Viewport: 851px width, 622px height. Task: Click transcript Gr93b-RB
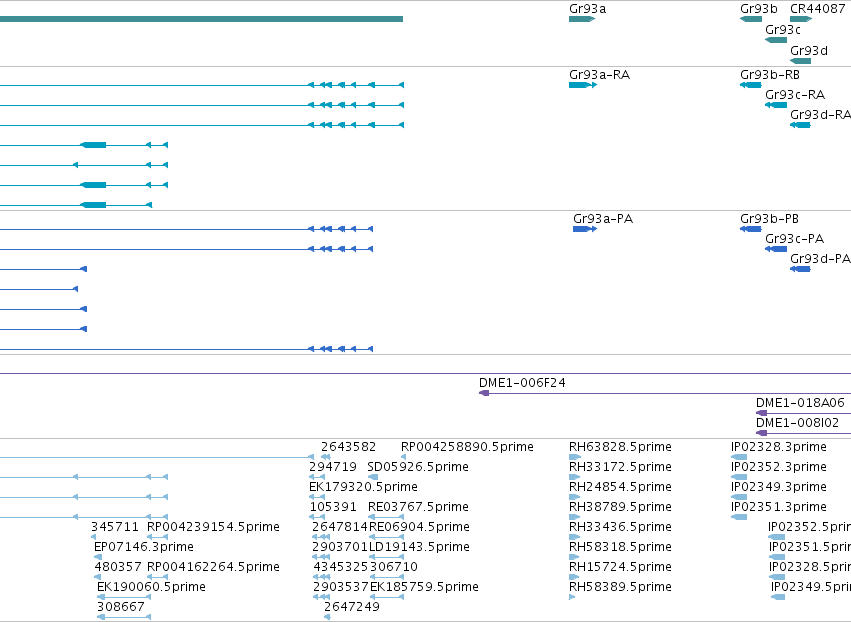(x=751, y=85)
